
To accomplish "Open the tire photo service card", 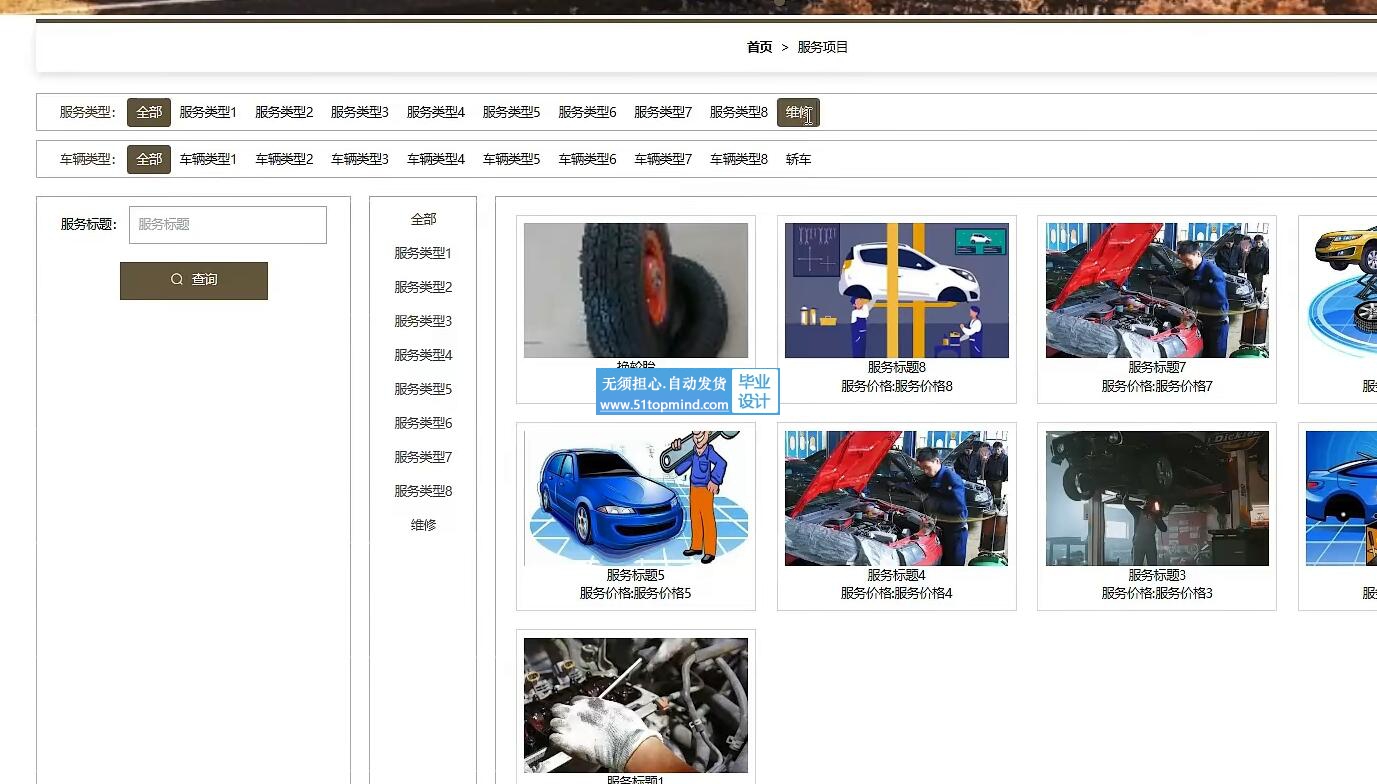I will 636,290.
